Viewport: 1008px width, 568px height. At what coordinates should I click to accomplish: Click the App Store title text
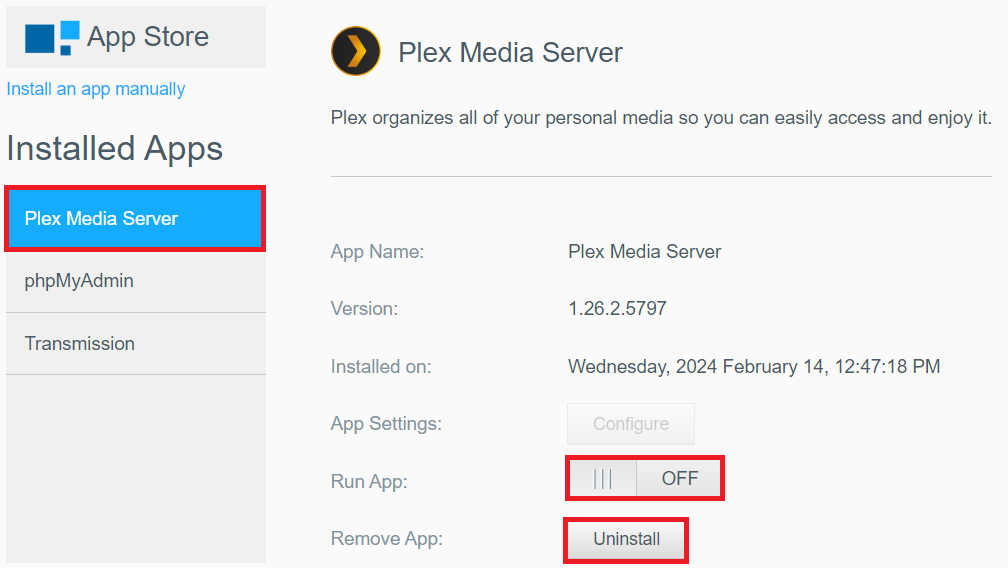point(148,37)
